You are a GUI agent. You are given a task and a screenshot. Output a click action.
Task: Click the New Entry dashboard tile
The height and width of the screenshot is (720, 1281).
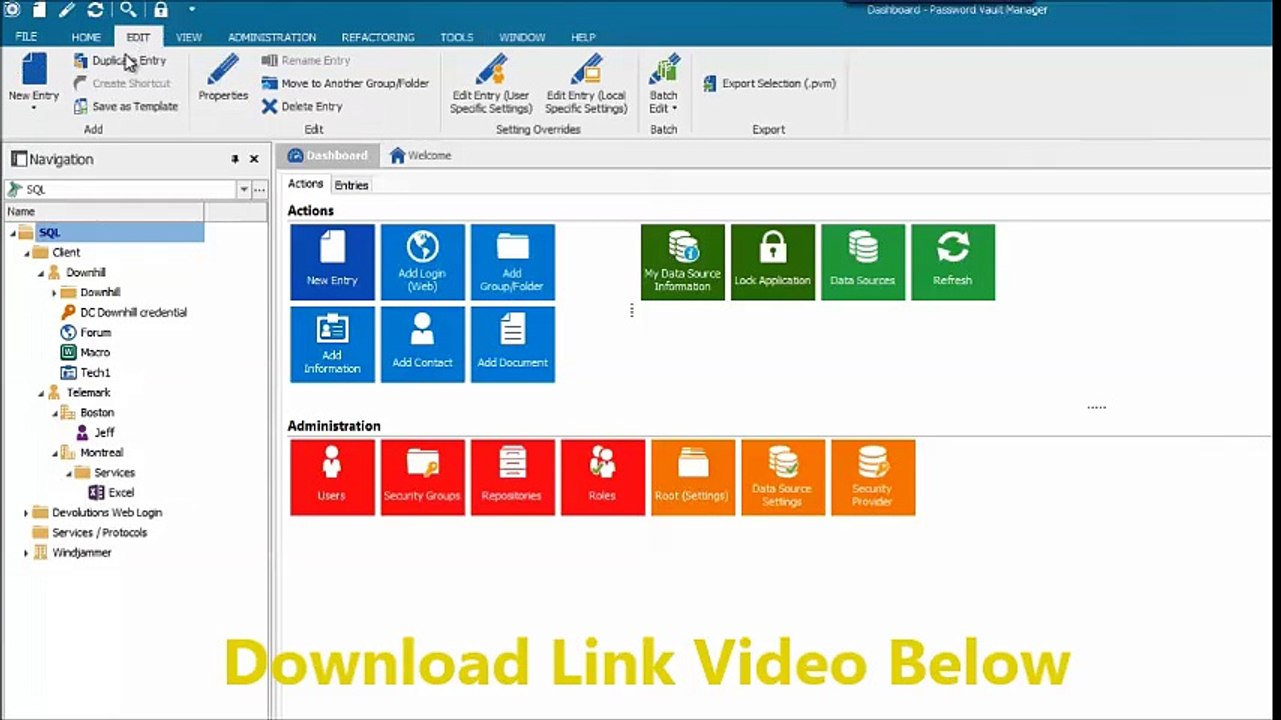332,262
